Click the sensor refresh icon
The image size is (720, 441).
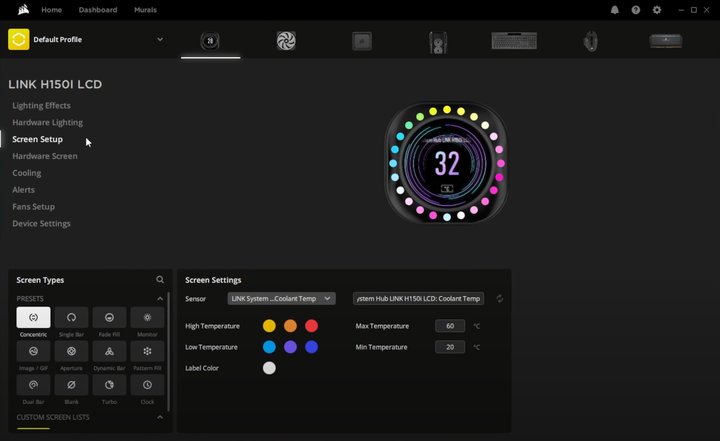[x=499, y=299]
